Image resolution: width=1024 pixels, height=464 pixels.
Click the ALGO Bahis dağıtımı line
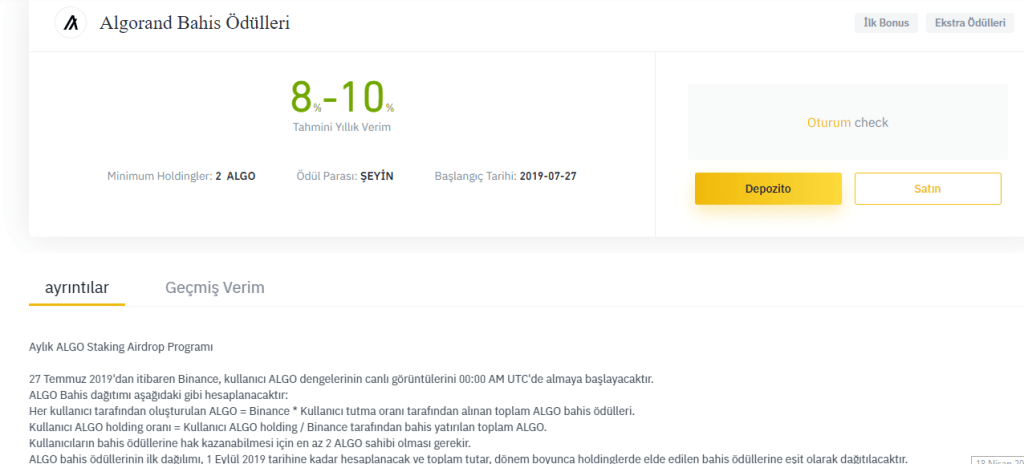[156, 395]
